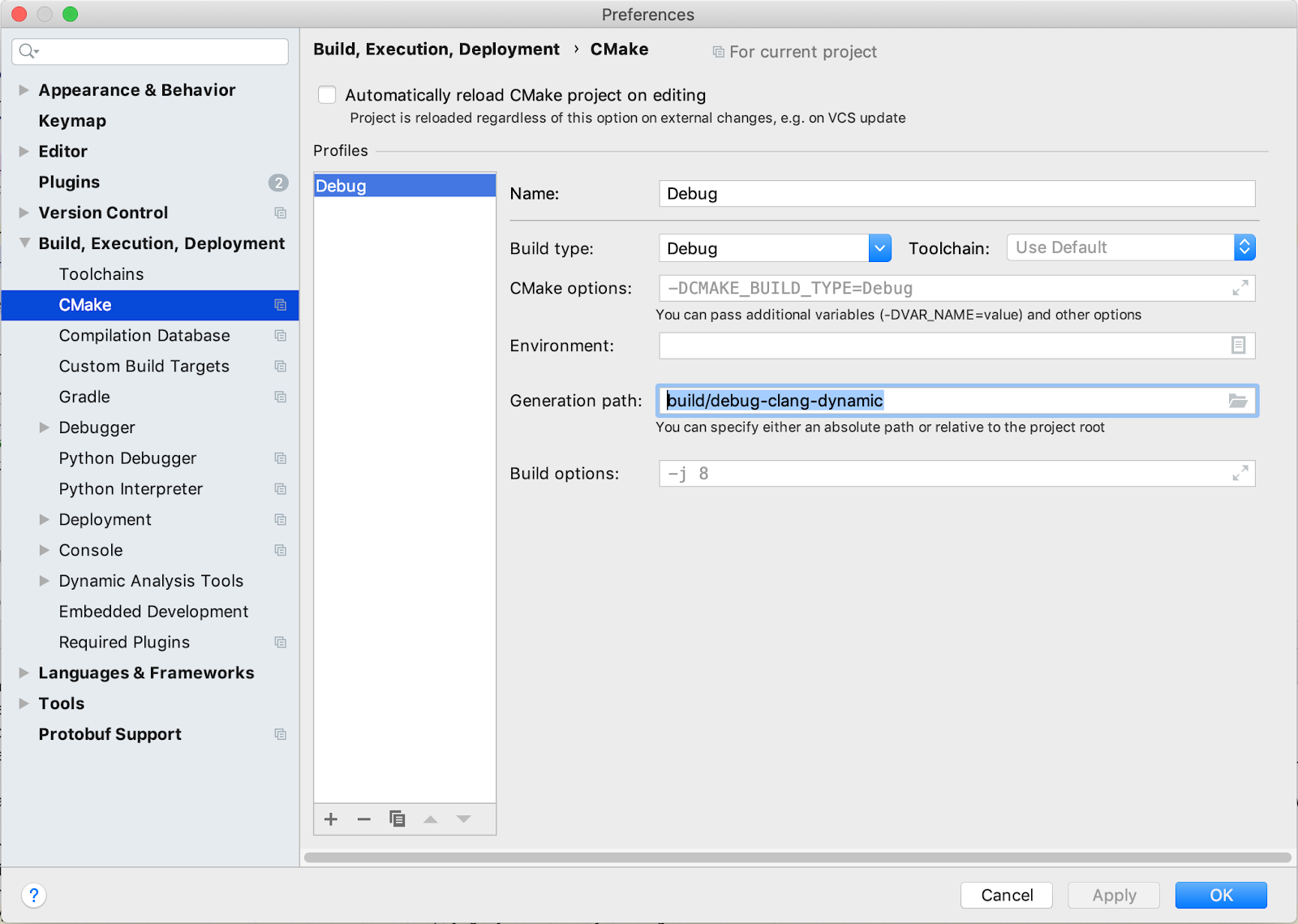Image resolution: width=1298 pixels, height=924 pixels.
Task: Open the Toolchain dropdown
Action: 1244,247
